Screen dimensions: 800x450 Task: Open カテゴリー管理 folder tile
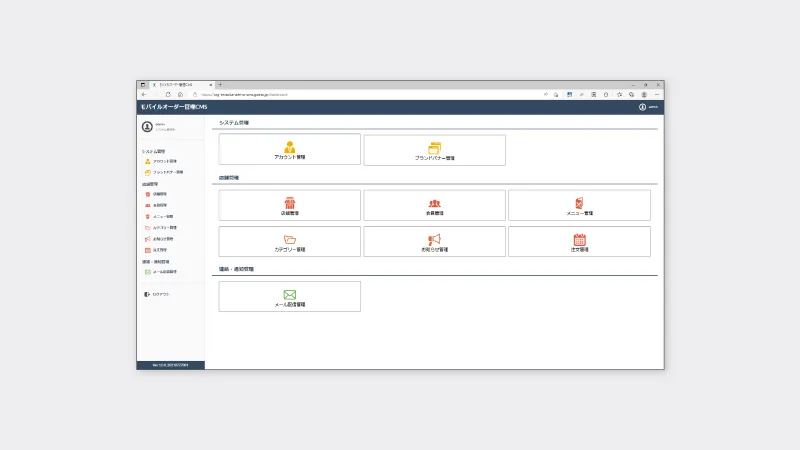[289, 242]
